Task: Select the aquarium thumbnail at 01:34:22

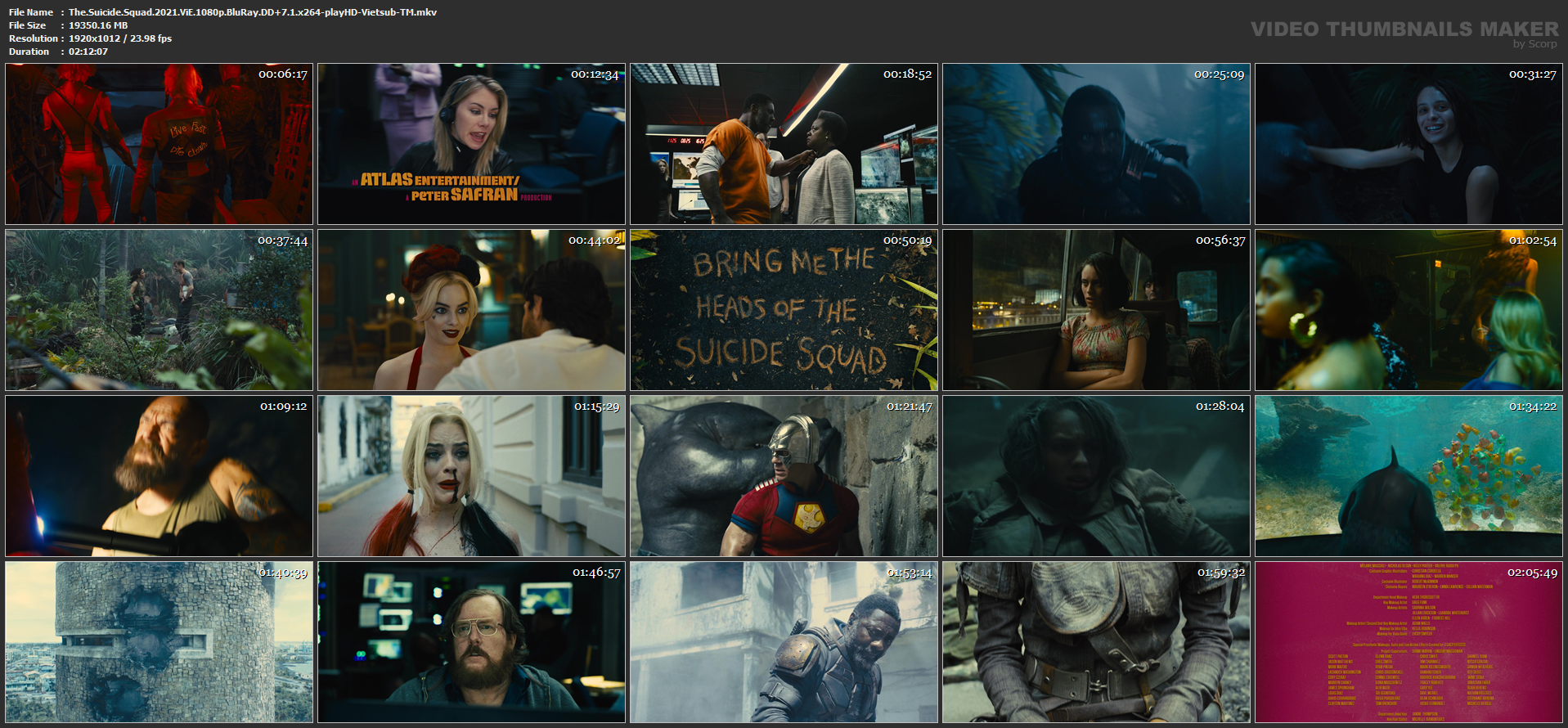Action: [x=1409, y=476]
